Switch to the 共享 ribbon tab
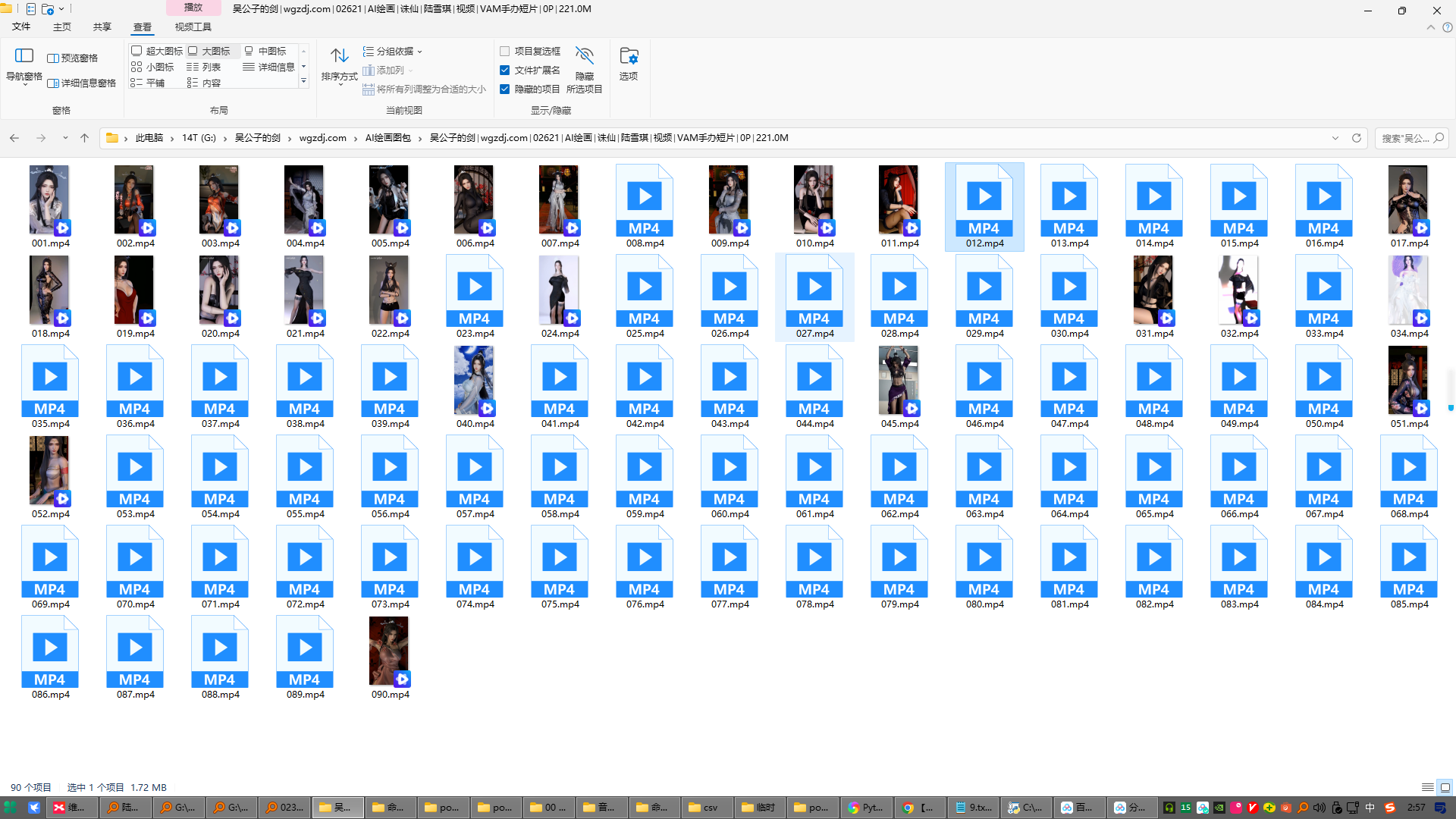1456x819 pixels. tap(102, 27)
